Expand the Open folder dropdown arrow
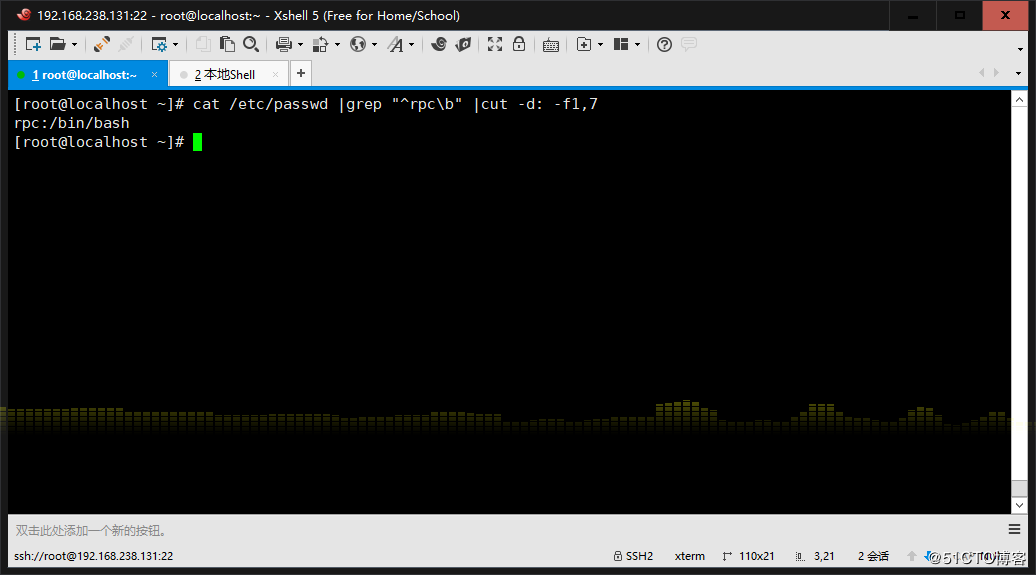This screenshot has height=575, width=1036. 74,44
